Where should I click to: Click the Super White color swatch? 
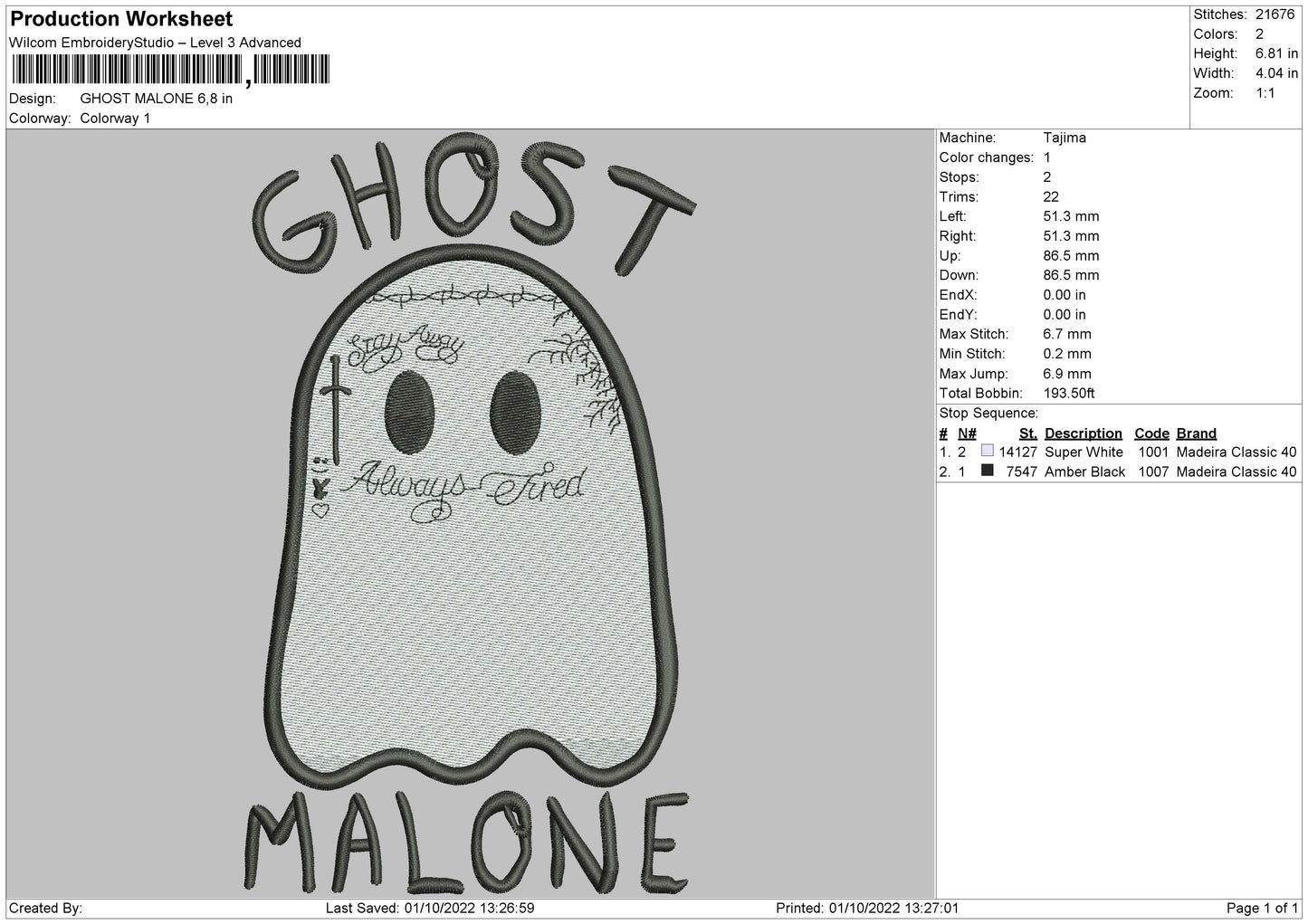pos(988,452)
